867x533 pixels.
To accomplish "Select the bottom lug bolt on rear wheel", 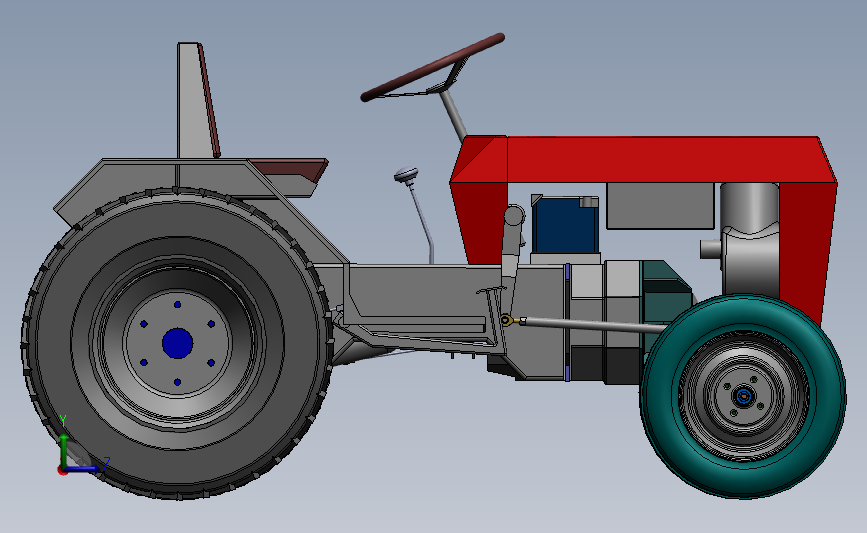I will (x=177, y=382).
